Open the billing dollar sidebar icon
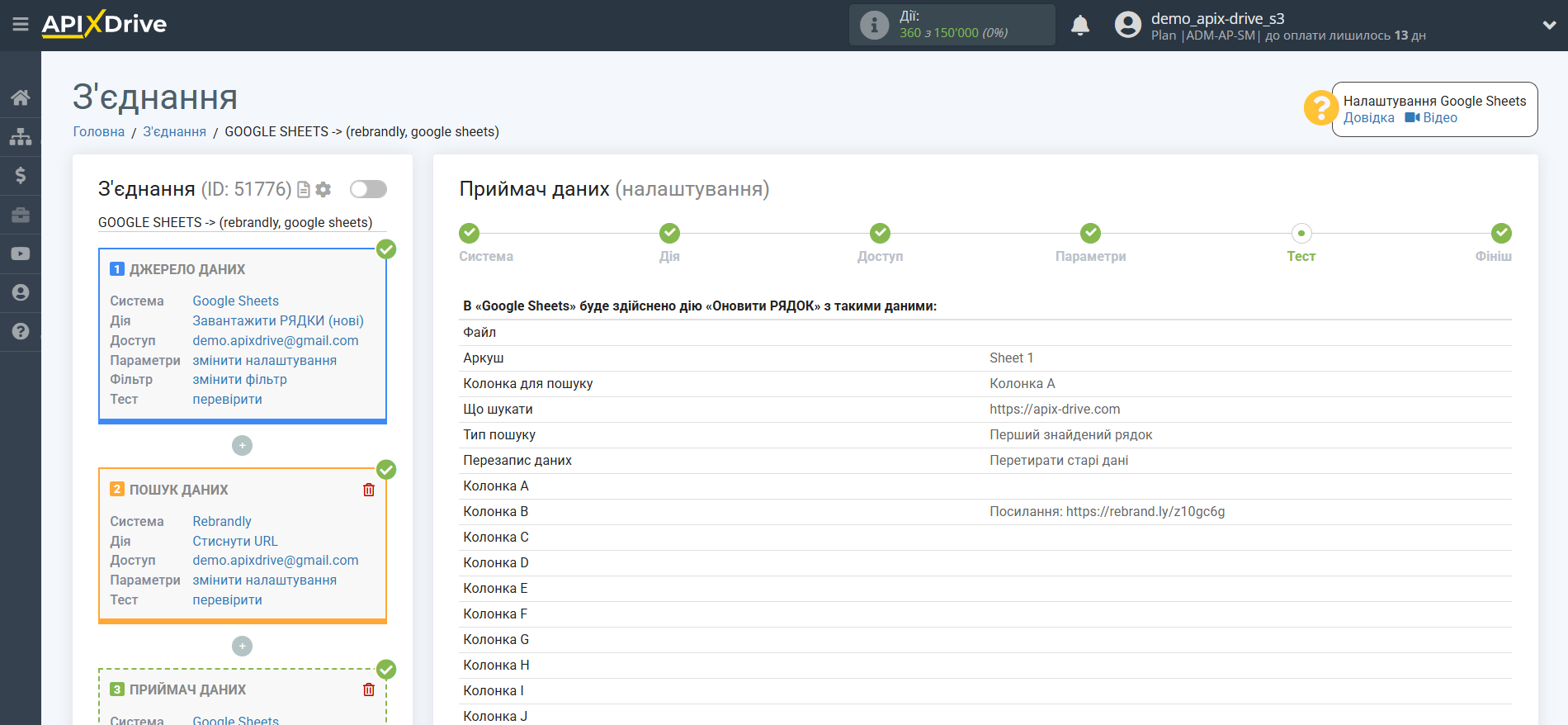 tap(21, 175)
